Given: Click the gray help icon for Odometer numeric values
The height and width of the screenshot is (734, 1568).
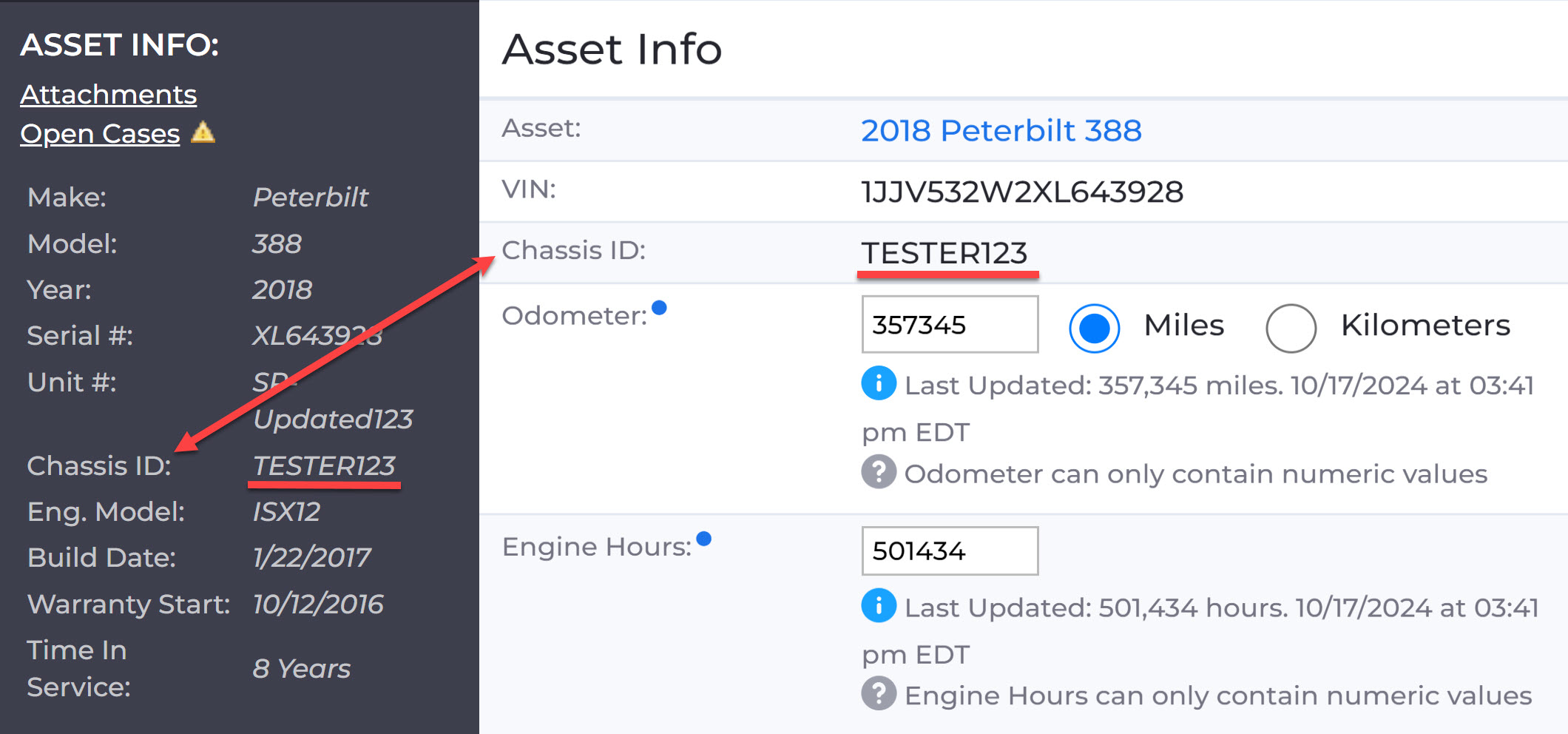Looking at the screenshot, I should click(x=879, y=472).
